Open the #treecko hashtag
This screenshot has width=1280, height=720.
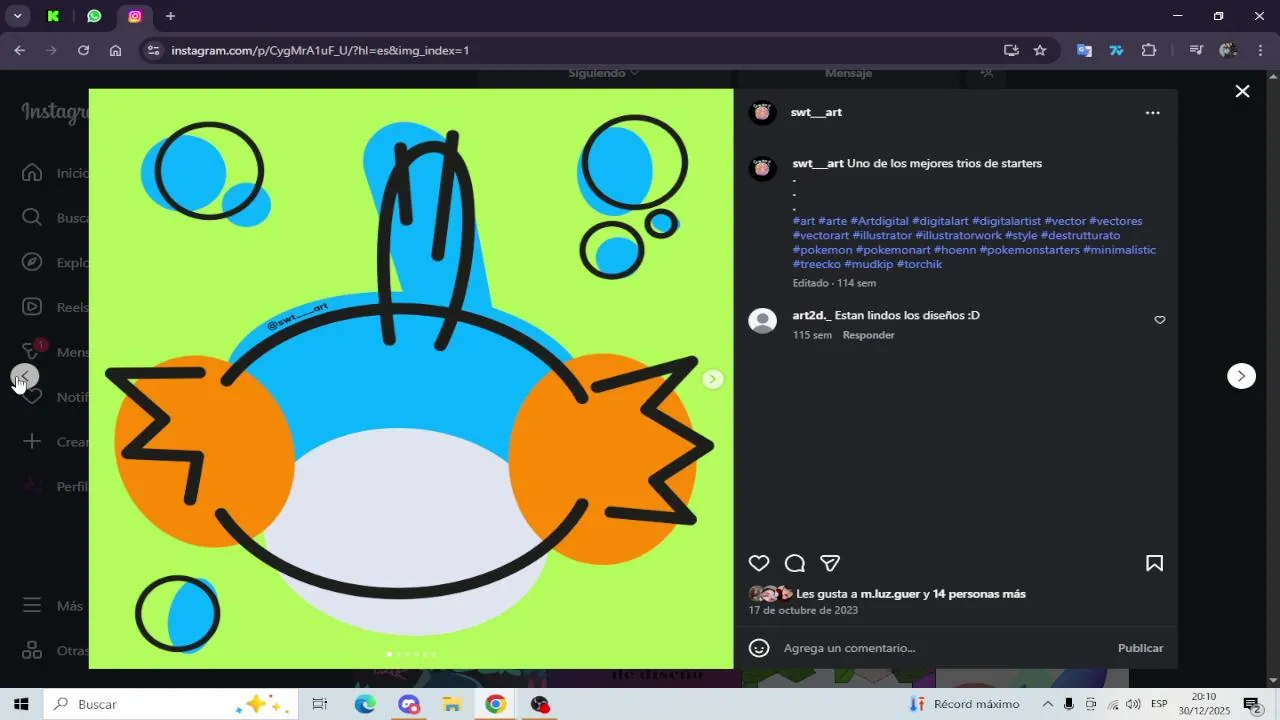click(x=817, y=264)
